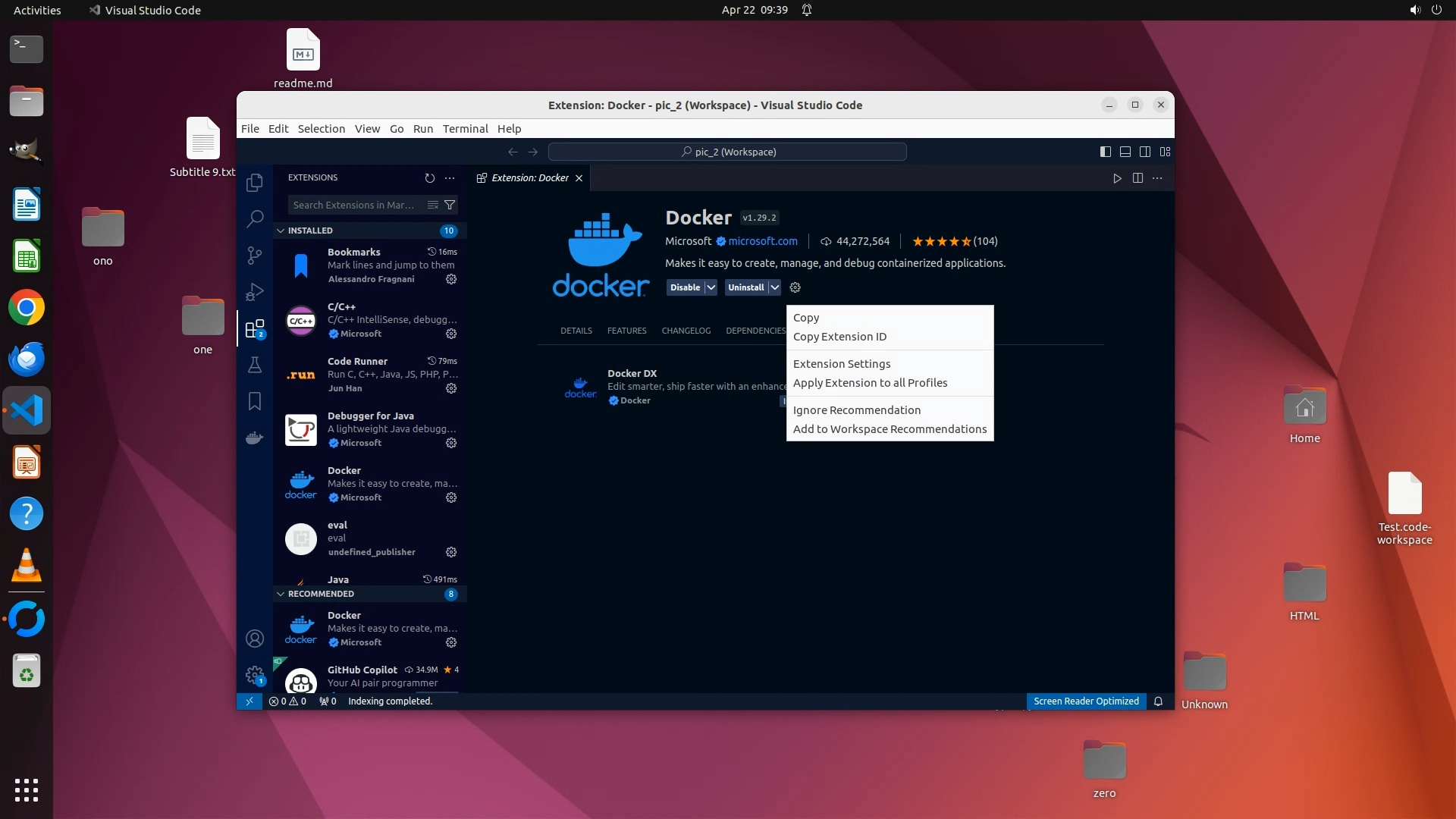This screenshot has width=1456, height=819.
Task: Choose Copy Extension ID from context menu
Action: point(839,337)
